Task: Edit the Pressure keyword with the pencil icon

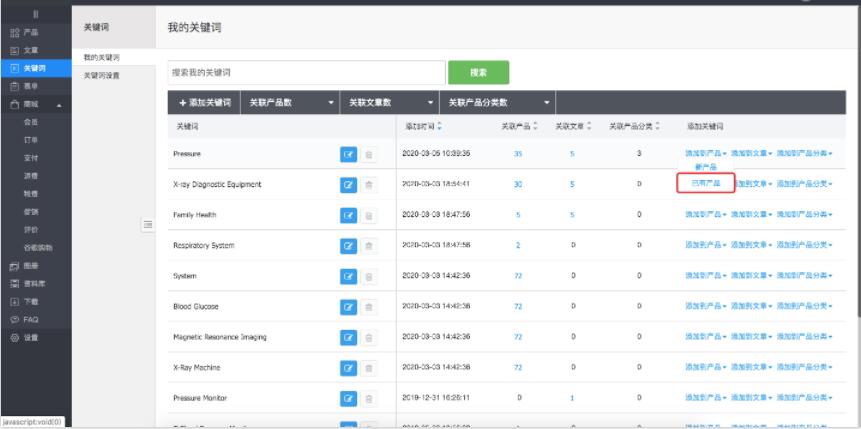Action: (x=349, y=153)
